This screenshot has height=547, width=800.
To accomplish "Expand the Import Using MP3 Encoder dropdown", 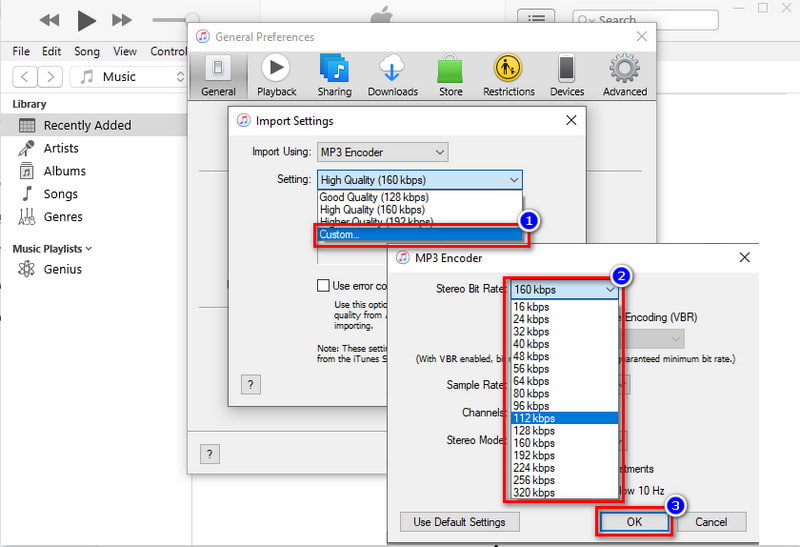I will pyautogui.click(x=382, y=152).
